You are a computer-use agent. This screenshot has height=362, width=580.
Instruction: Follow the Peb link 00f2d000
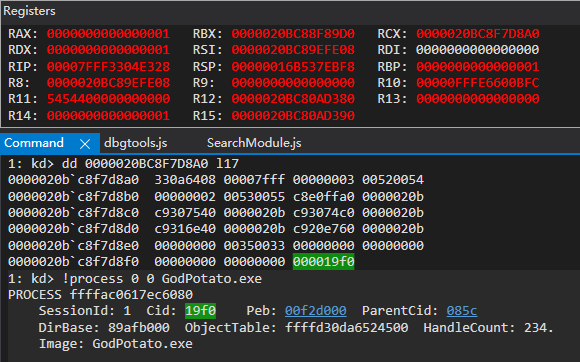pos(316,311)
